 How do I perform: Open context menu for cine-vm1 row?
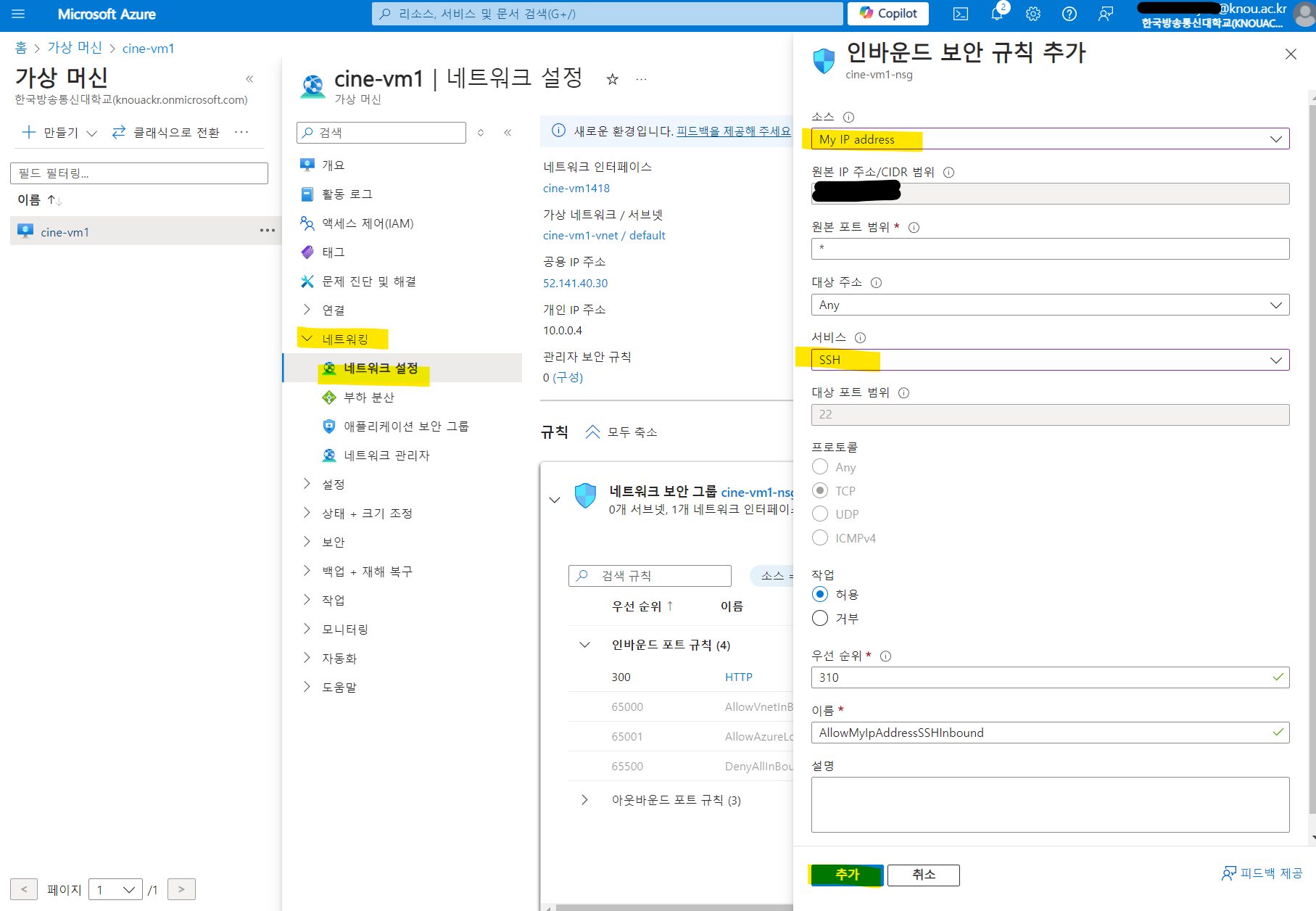coord(268,231)
